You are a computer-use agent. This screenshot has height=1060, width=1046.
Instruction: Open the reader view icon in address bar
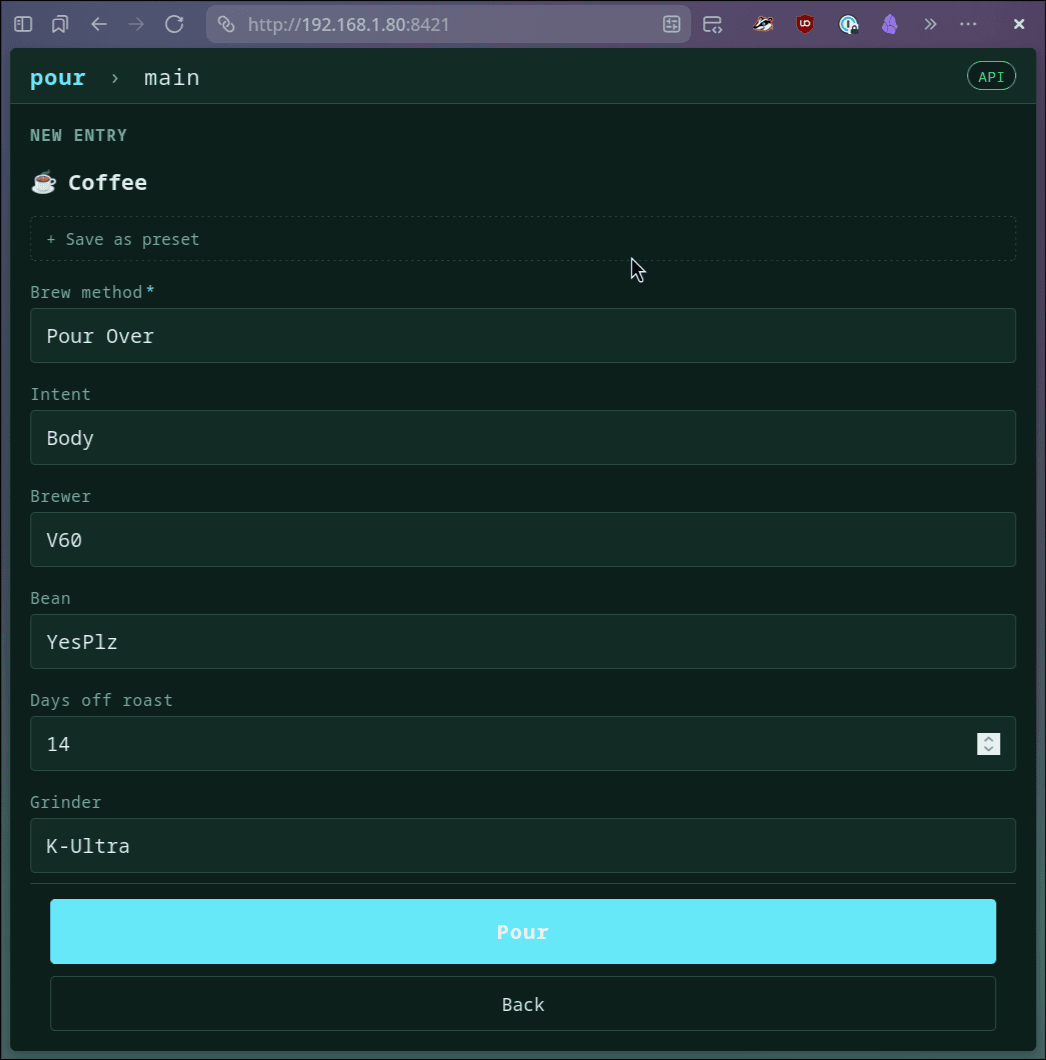pos(671,24)
